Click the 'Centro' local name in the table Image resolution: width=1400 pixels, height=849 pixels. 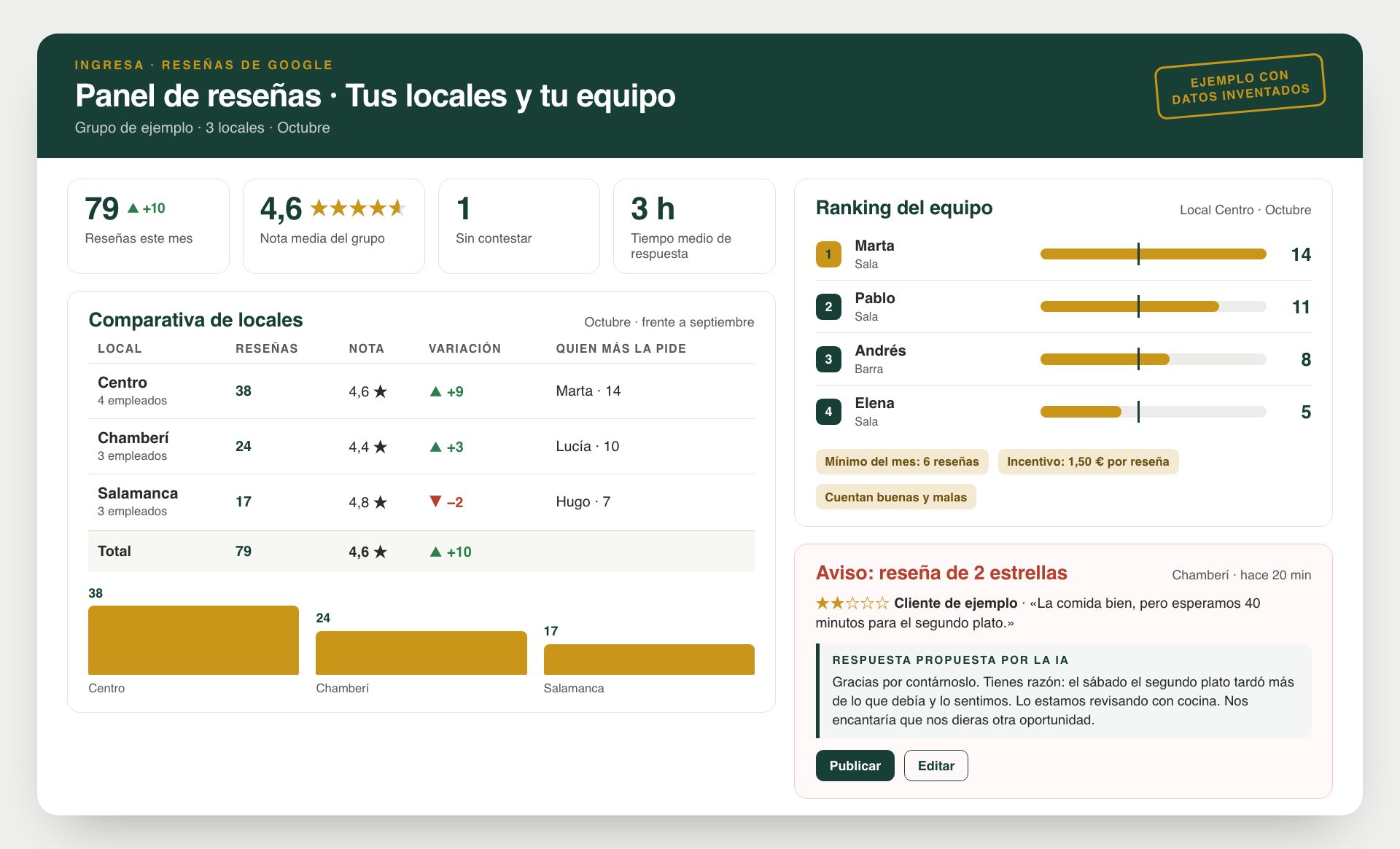(122, 383)
